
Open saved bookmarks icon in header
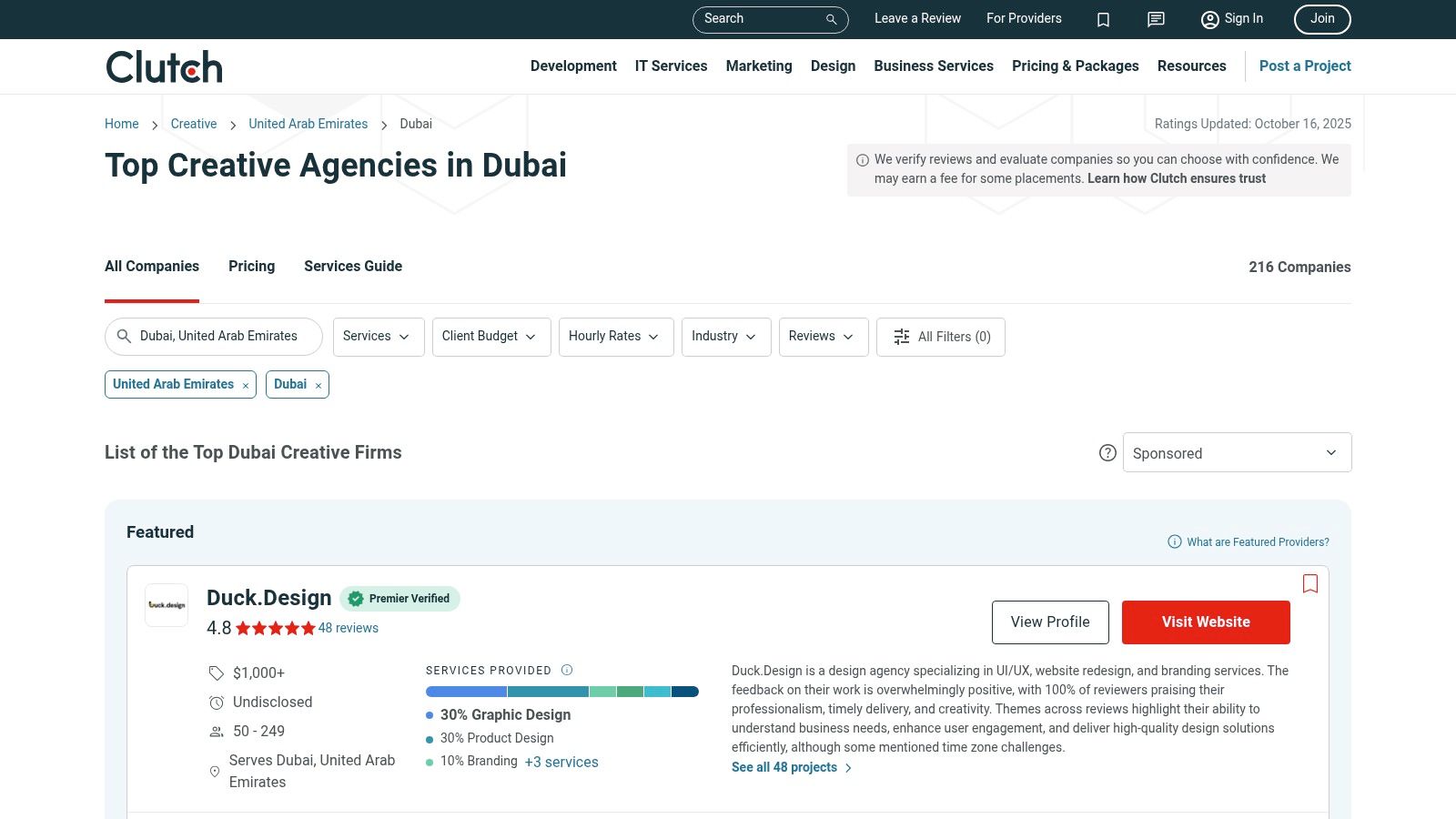coord(1103,19)
